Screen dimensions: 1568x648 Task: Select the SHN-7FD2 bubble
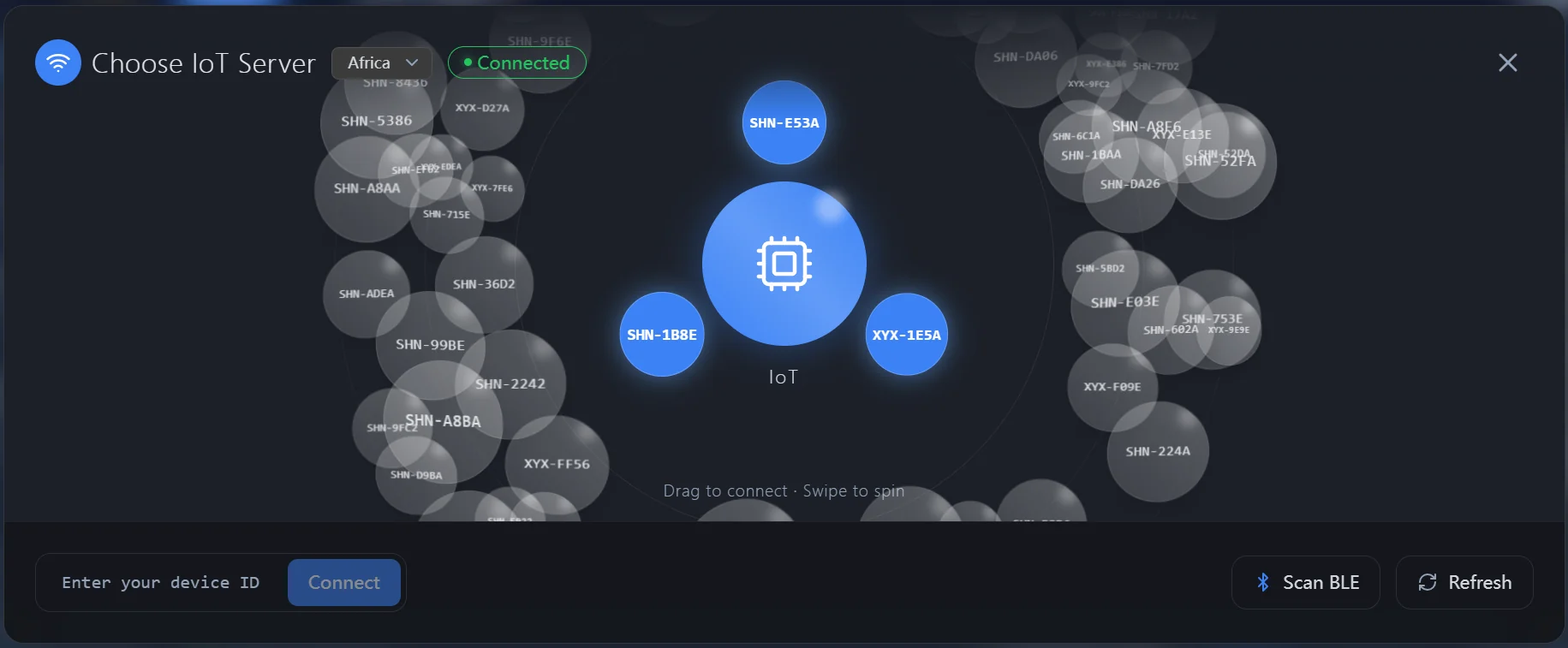coord(1155,67)
